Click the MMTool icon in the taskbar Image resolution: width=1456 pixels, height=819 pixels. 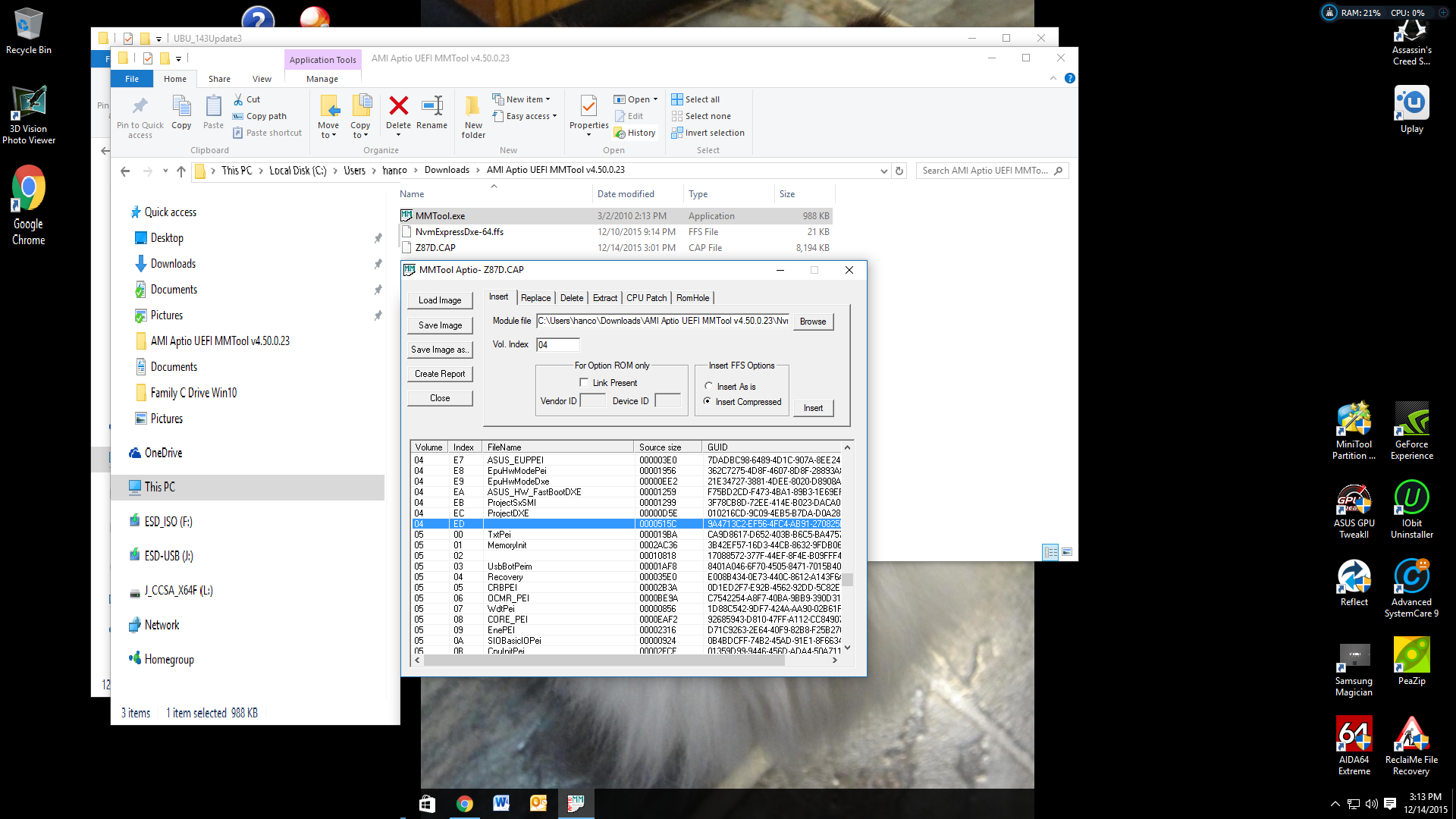click(x=576, y=803)
